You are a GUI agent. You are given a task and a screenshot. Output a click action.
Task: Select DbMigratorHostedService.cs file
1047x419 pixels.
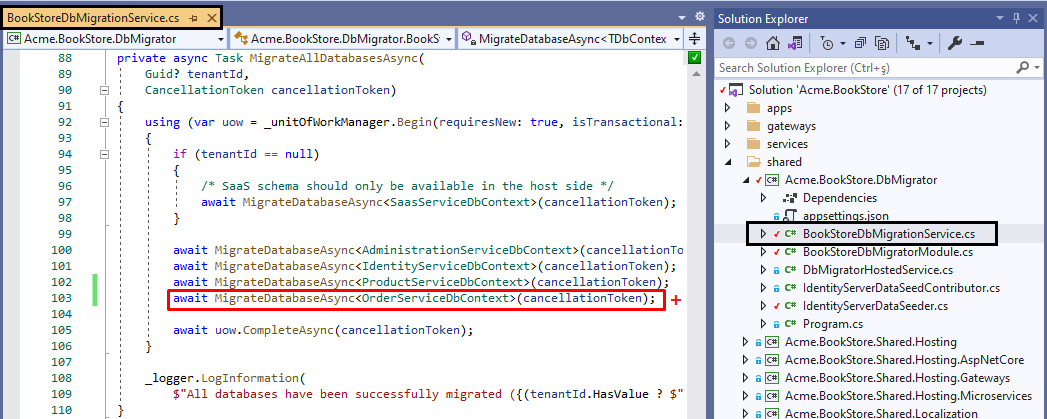coord(878,270)
